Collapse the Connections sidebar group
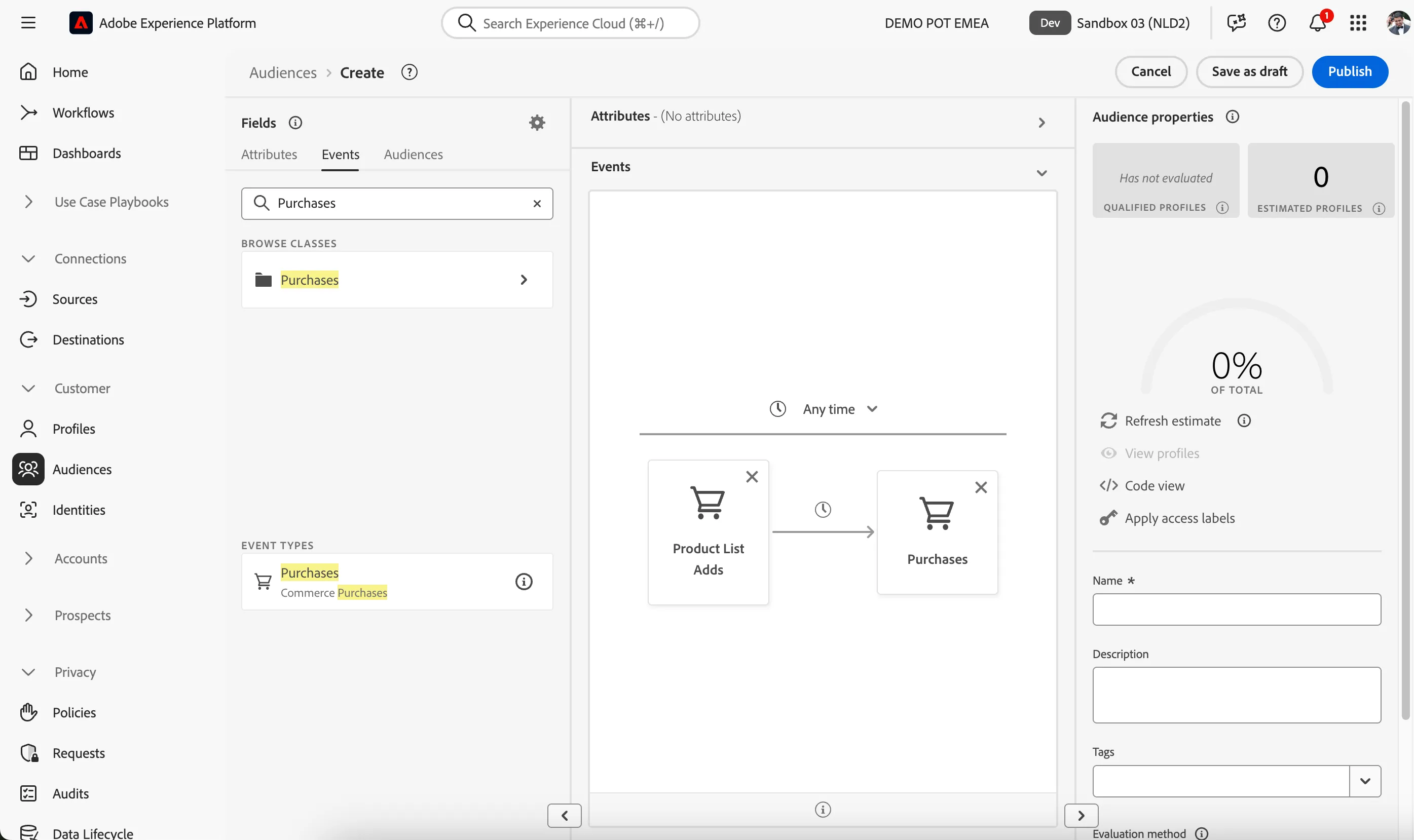The image size is (1414, 840). click(28, 258)
